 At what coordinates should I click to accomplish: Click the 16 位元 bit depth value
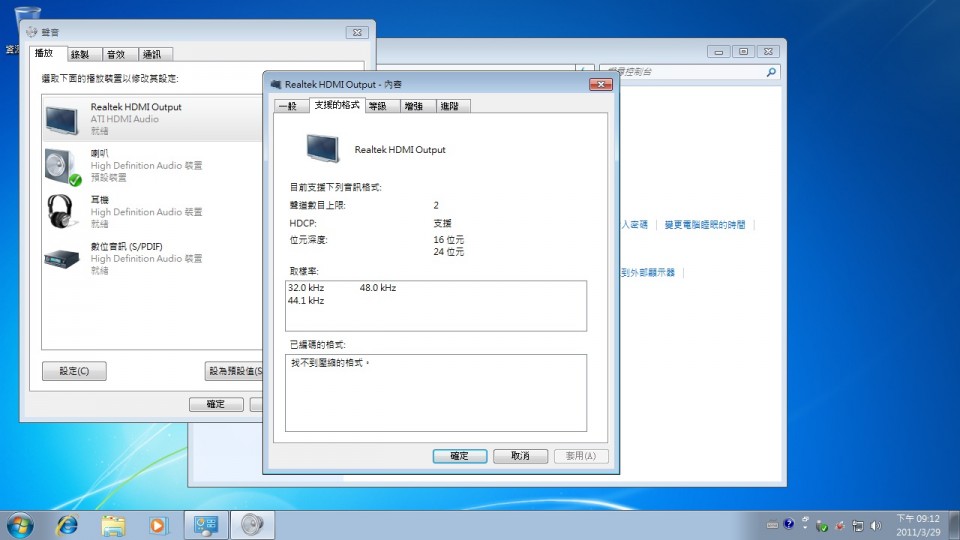coord(449,239)
